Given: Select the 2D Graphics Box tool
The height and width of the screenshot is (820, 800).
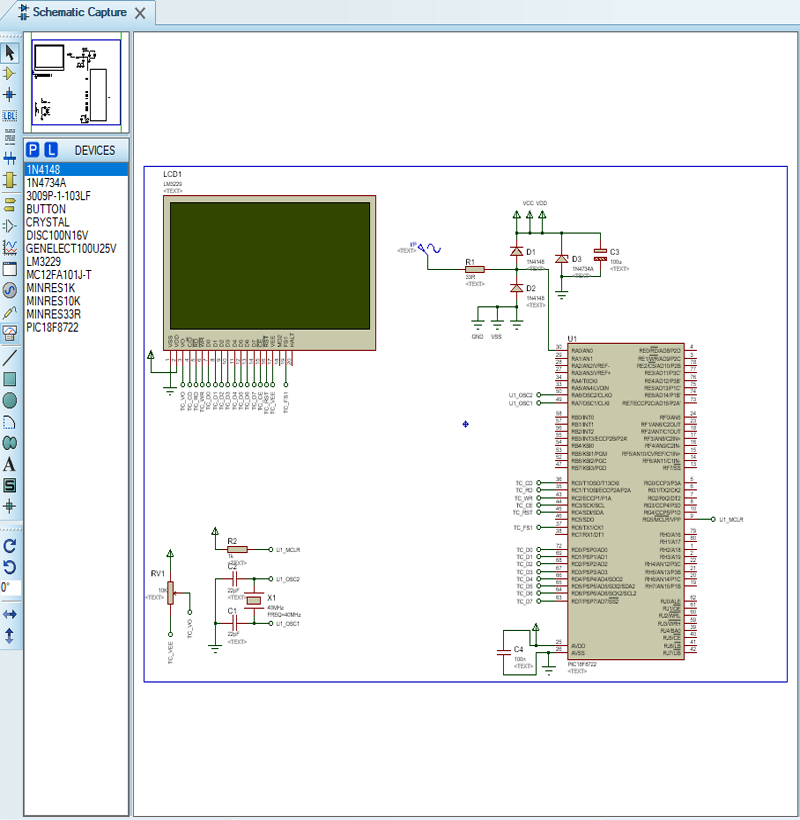Looking at the screenshot, I should [x=10, y=379].
